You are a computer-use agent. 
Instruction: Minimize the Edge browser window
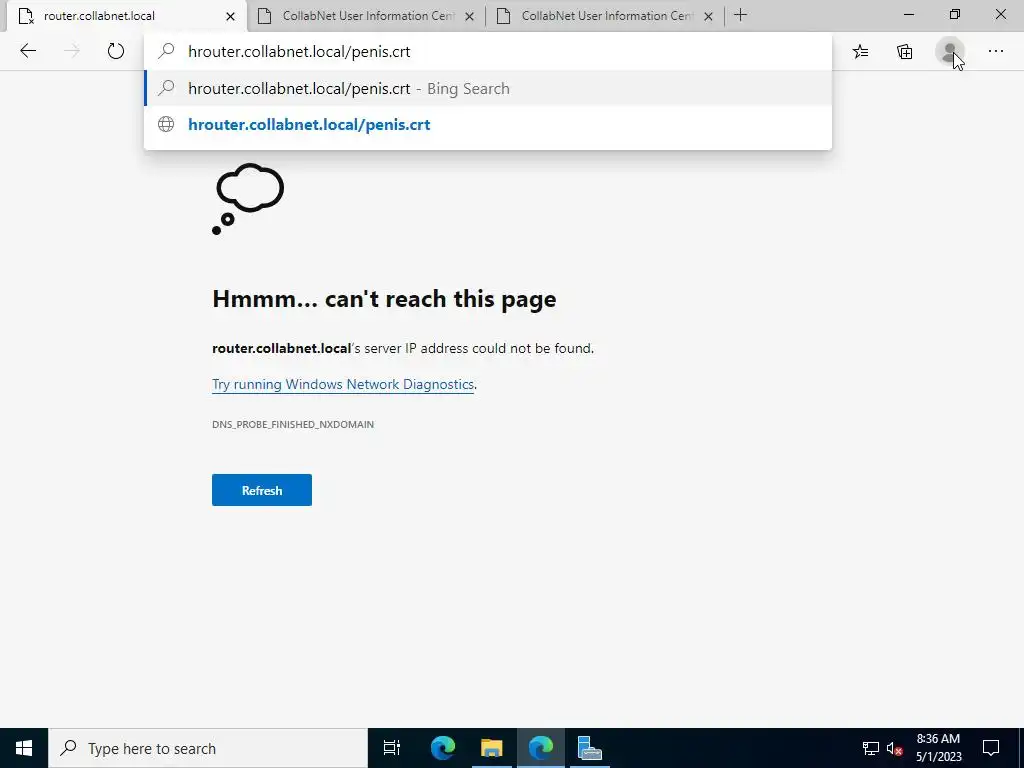coord(909,14)
